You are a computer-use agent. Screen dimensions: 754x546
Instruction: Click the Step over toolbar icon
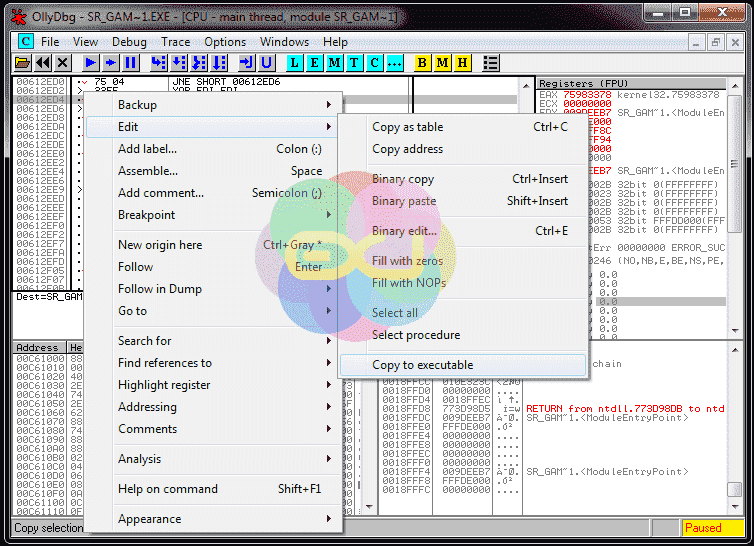178,63
